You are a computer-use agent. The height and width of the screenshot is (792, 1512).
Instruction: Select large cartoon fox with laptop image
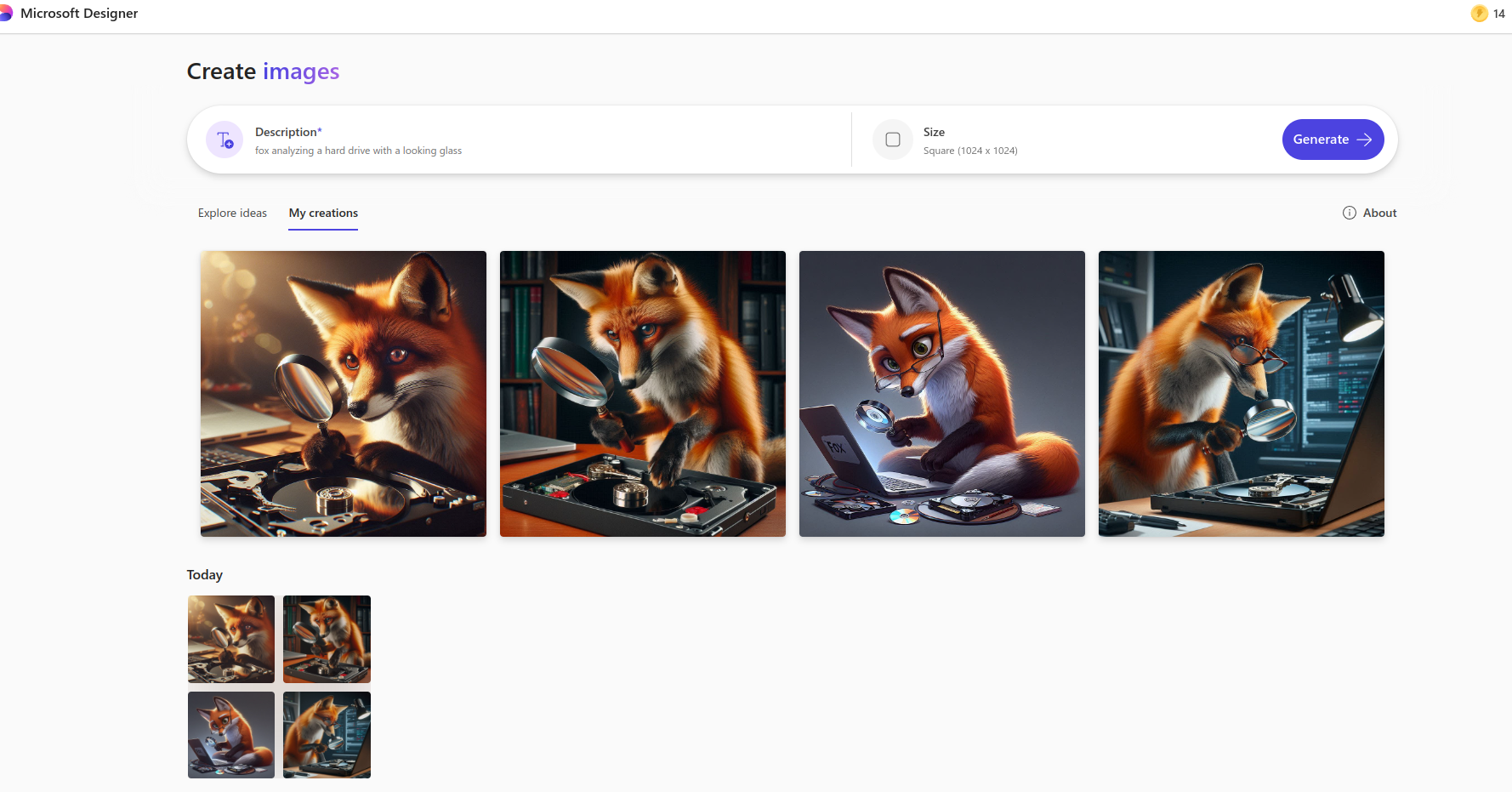(x=942, y=393)
